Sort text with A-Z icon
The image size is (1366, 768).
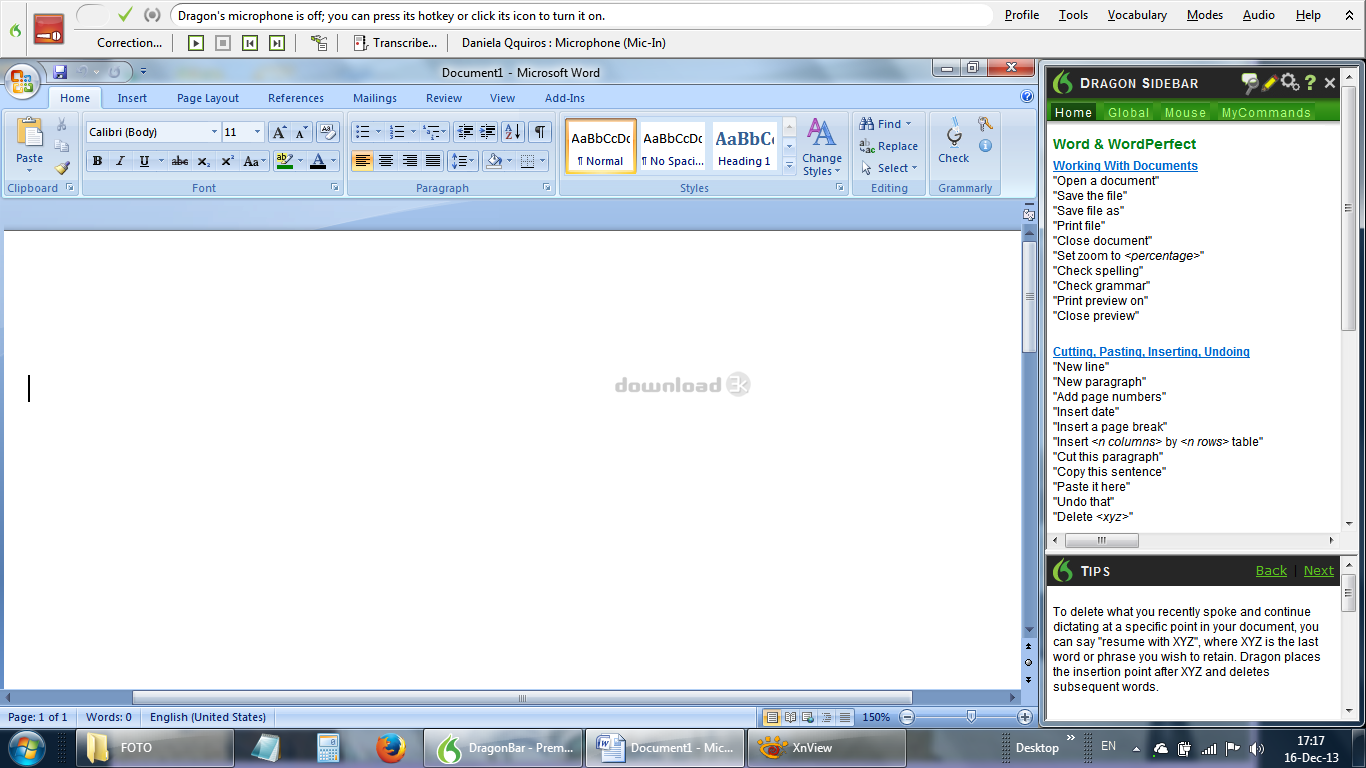pos(512,132)
